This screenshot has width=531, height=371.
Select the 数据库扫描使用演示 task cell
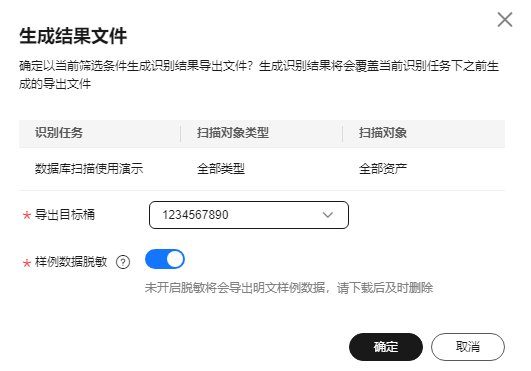tap(89, 168)
